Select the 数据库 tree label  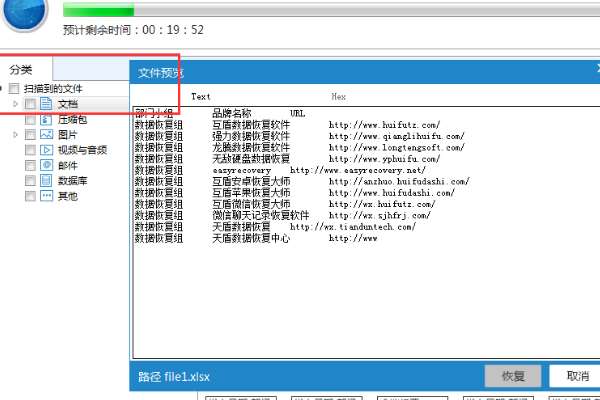tap(73, 181)
